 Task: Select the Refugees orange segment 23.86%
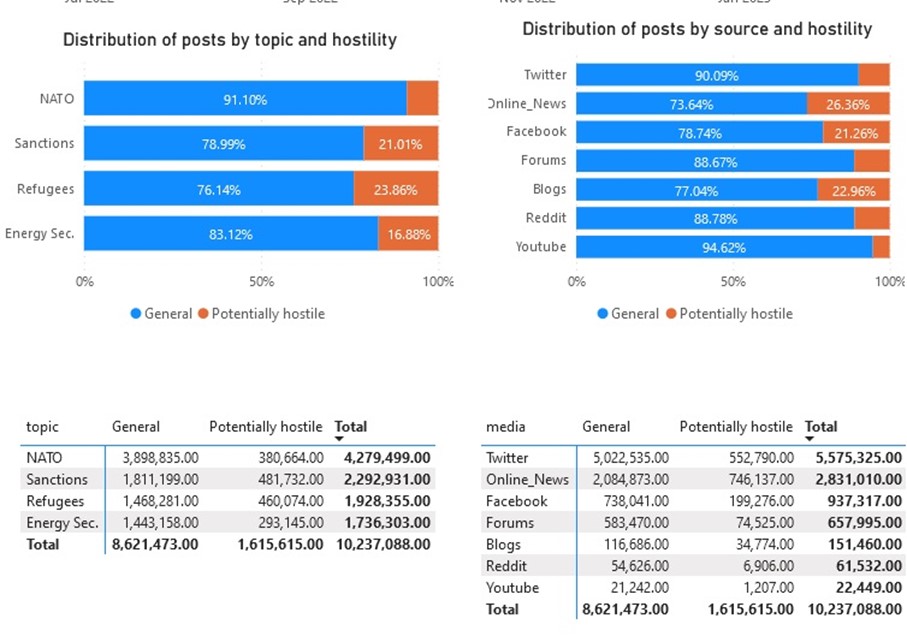pos(396,189)
